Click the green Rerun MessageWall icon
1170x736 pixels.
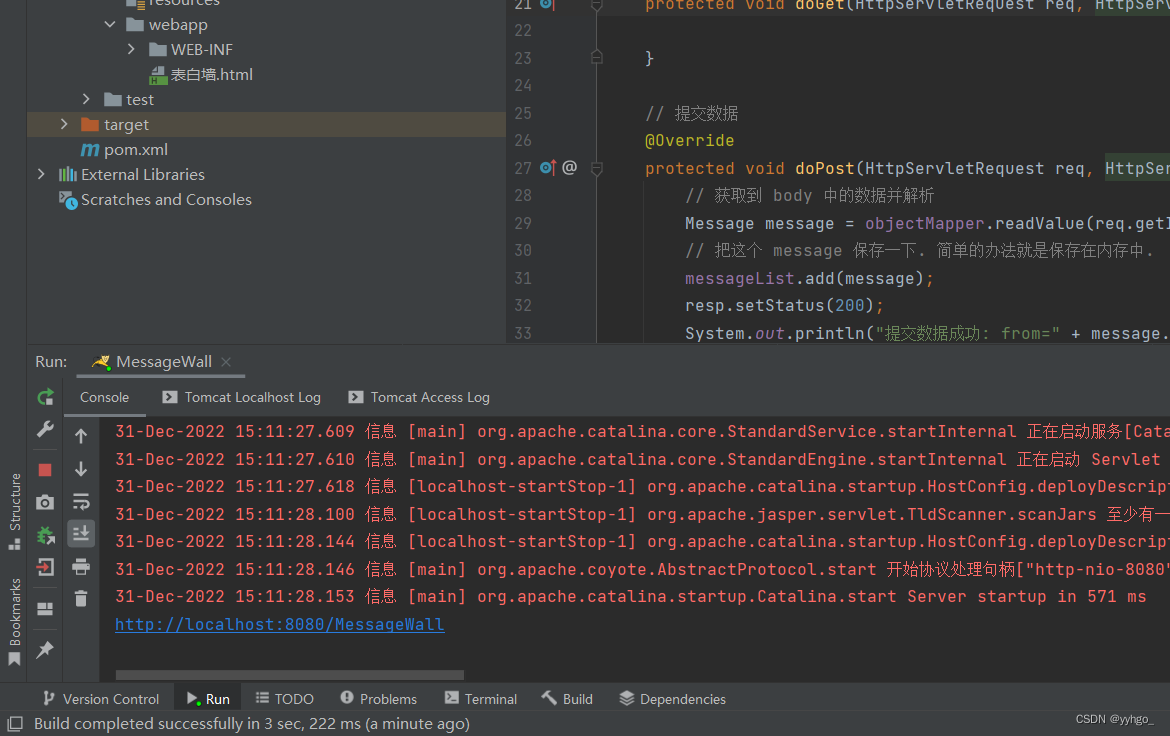(45, 397)
